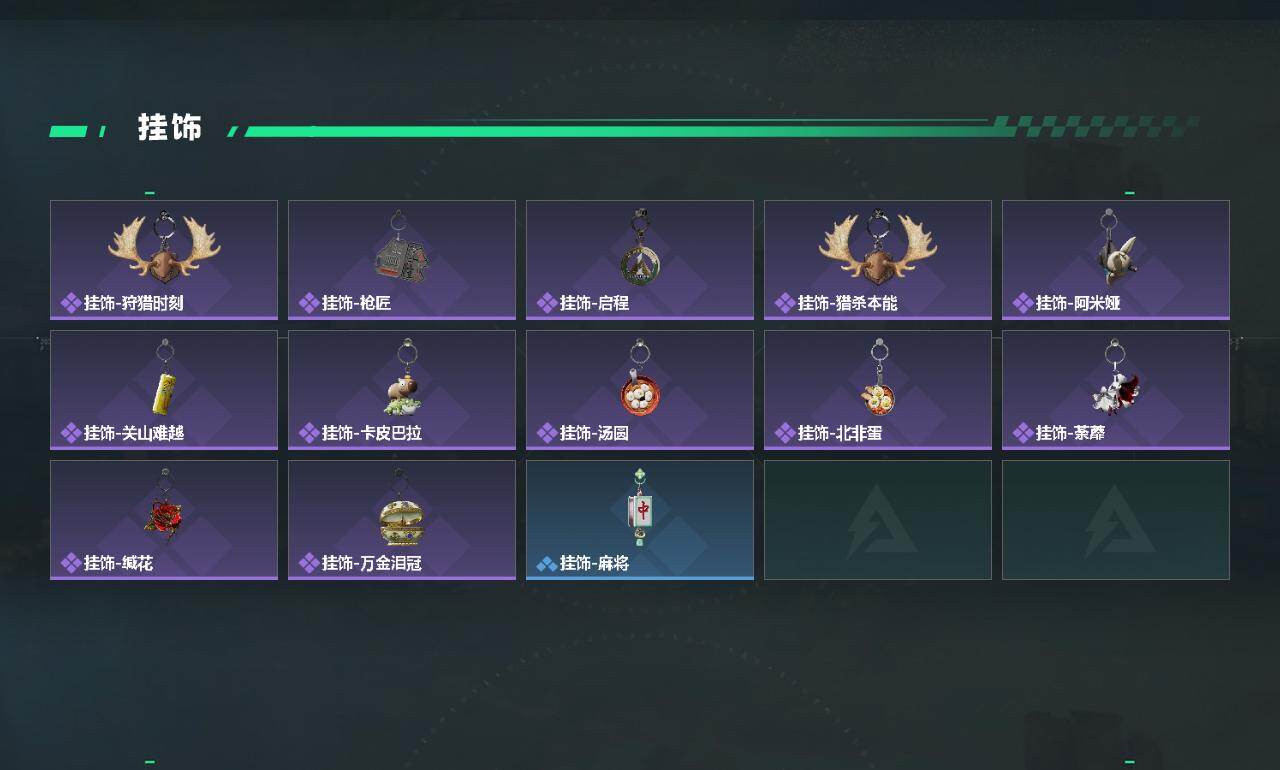Select the last empty charm slot

click(1116, 520)
